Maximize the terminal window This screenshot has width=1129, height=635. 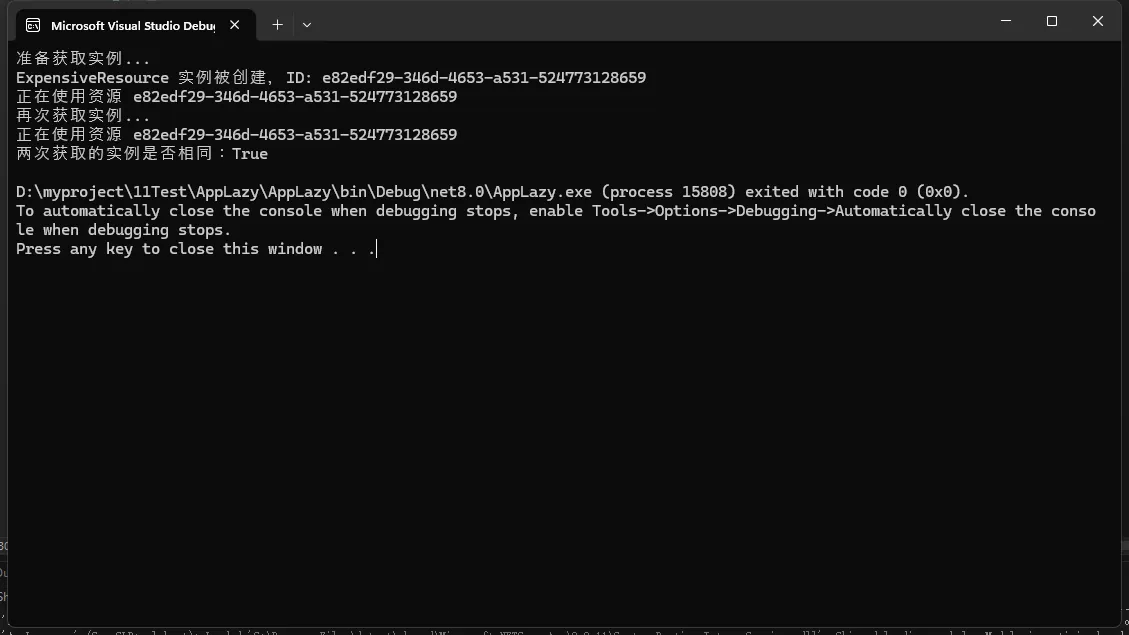[1052, 21]
